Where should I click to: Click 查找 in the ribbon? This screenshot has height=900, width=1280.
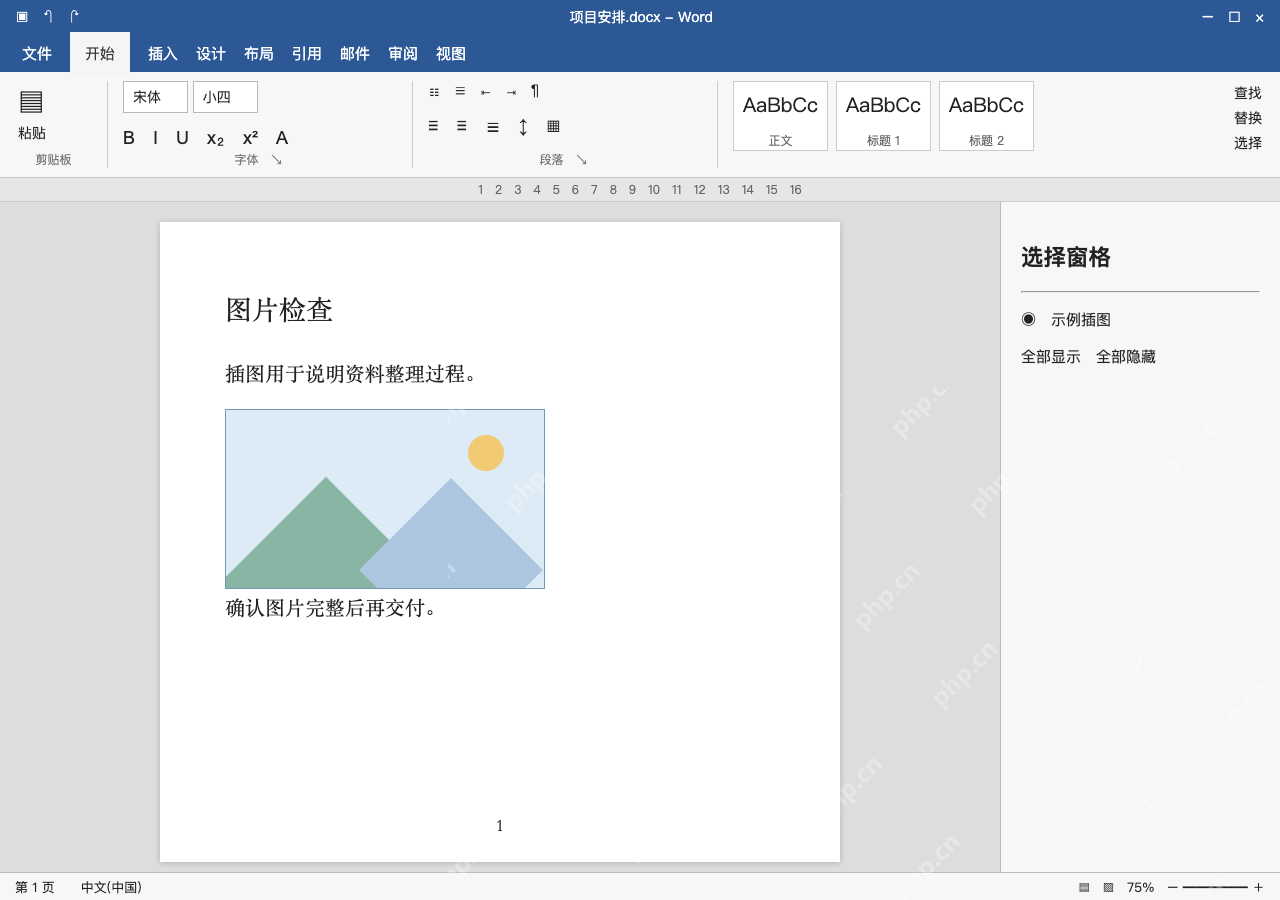click(1248, 93)
